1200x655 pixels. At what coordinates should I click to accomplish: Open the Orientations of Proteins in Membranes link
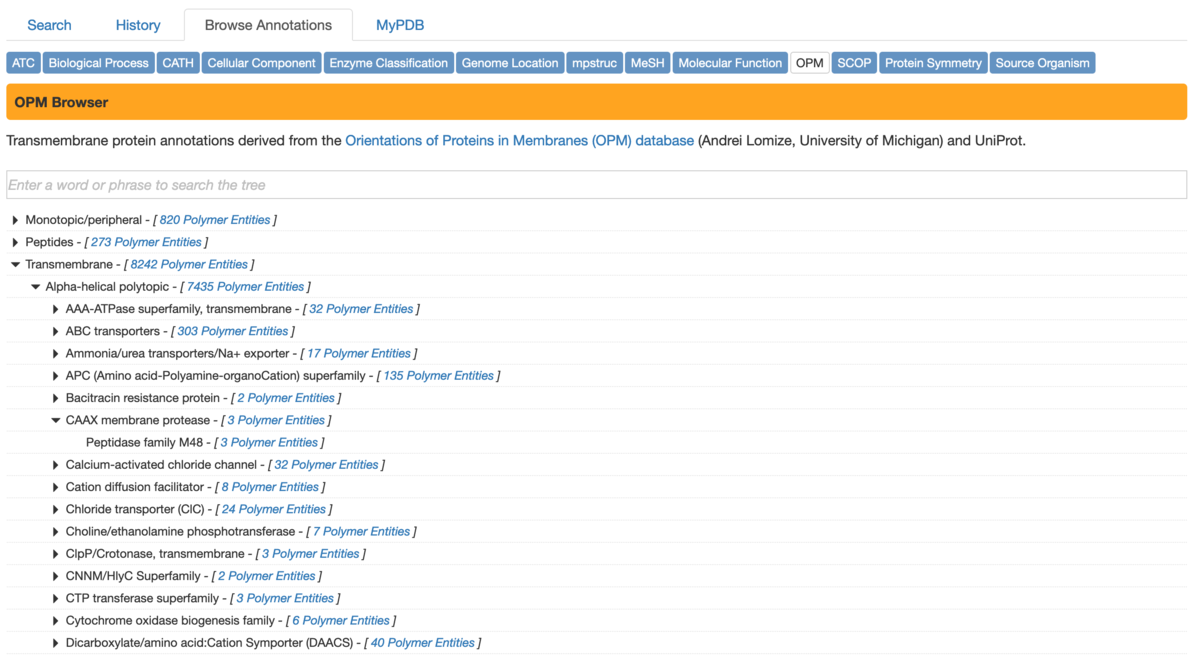pyautogui.click(x=518, y=140)
